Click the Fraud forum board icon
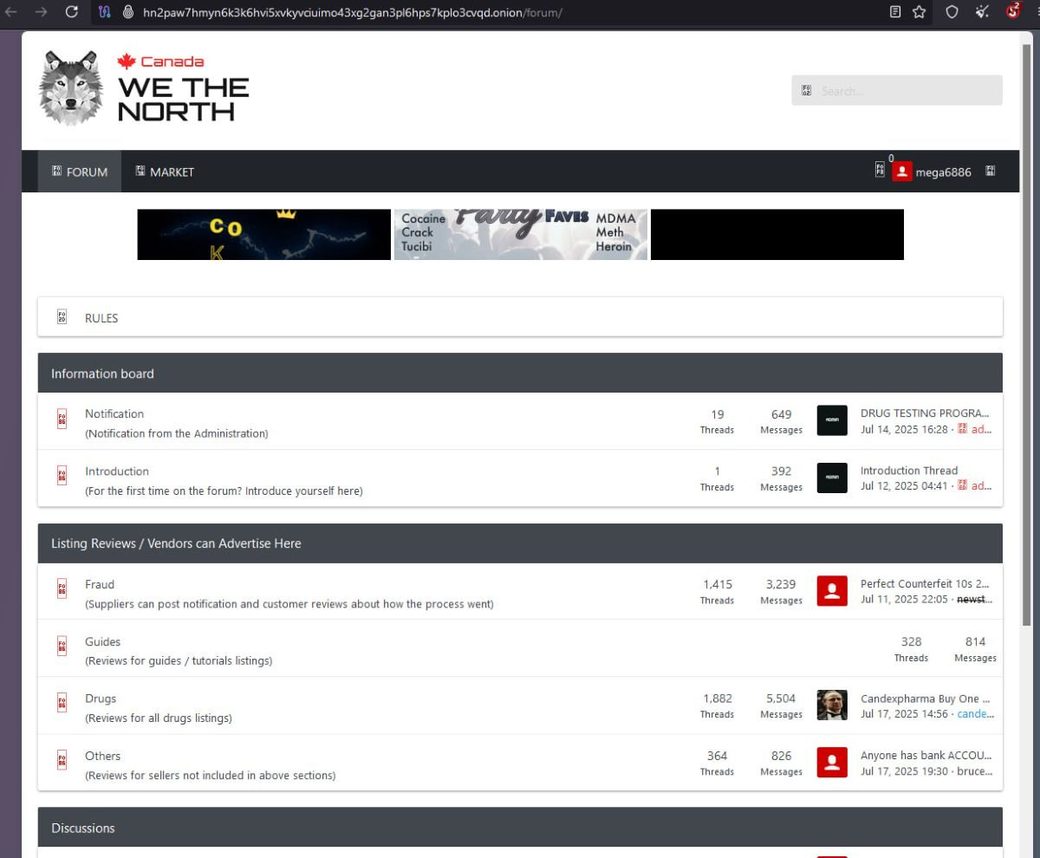This screenshot has width=1040, height=858. coord(61,591)
